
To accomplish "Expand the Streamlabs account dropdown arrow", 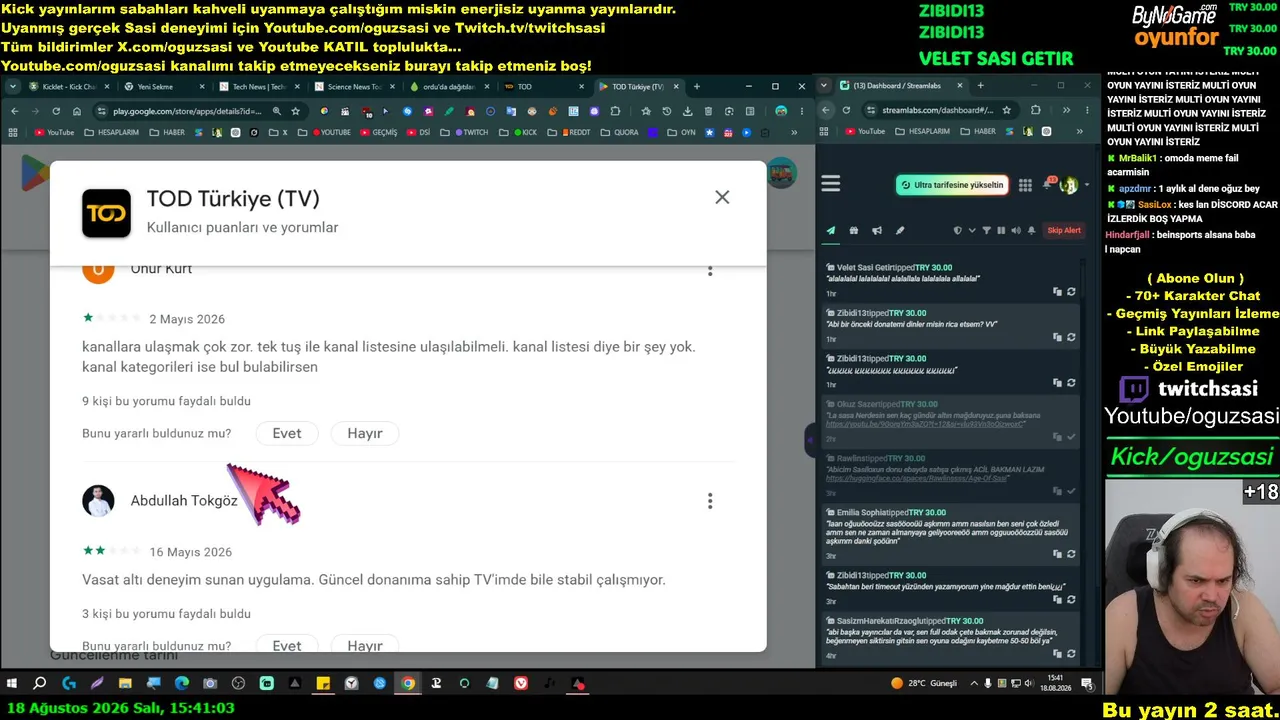I will (1087, 185).
